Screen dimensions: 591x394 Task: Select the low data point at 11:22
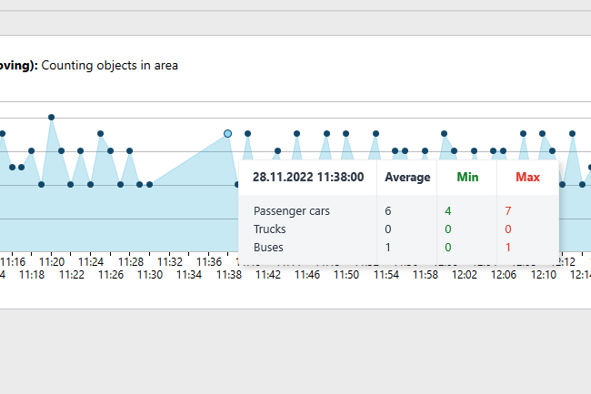70,184
